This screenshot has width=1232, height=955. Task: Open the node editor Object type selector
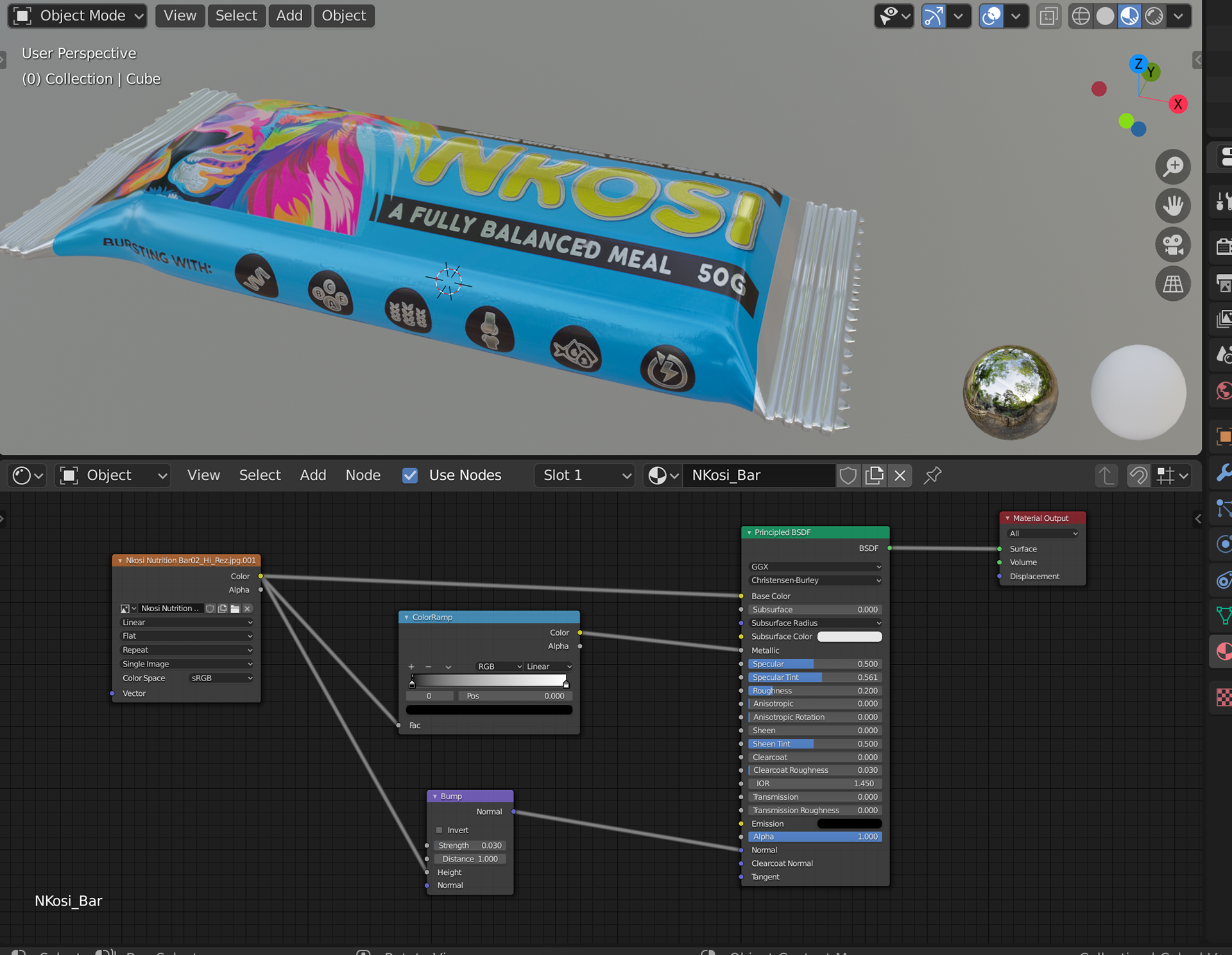pyautogui.click(x=113, y=475)
